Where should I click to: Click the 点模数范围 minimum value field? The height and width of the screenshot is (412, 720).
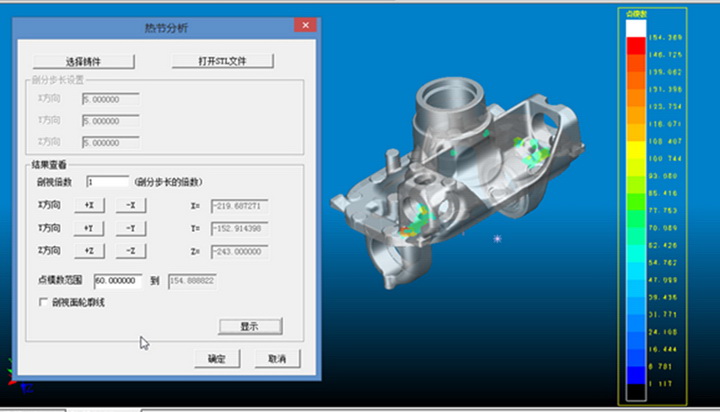point(118,281)
